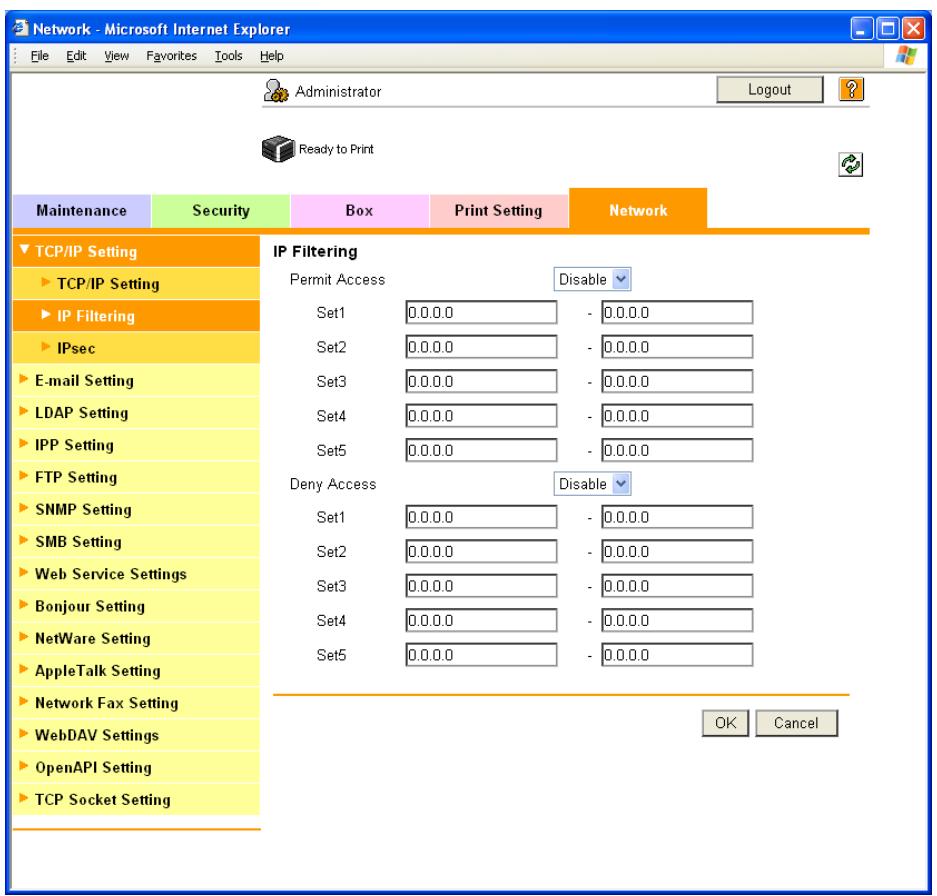This screenshot has height=896, width=937.
Task: Open the Box tab
Action: (x=359, y=211)
